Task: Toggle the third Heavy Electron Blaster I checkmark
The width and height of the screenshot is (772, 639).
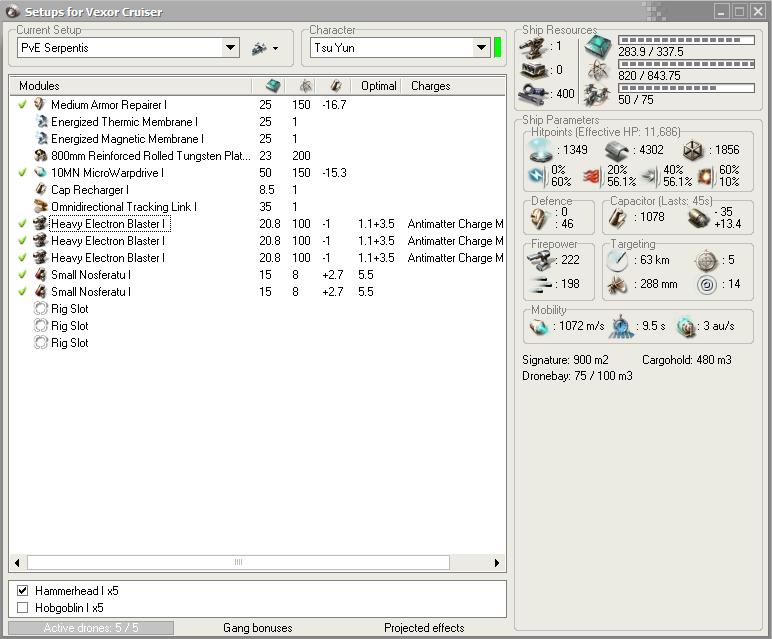Action: point(22,257)
